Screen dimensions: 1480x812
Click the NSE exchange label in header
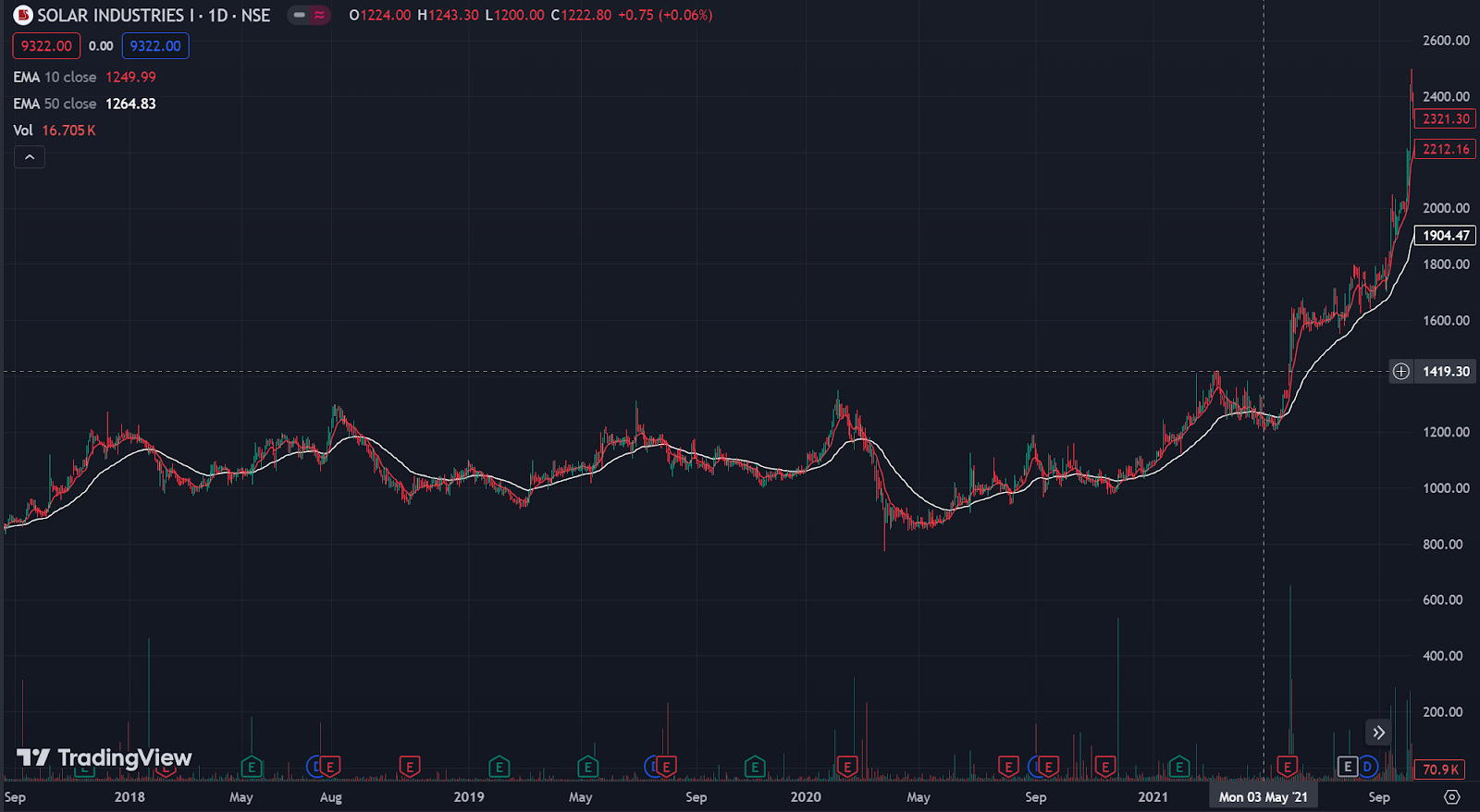click(255, 15)
